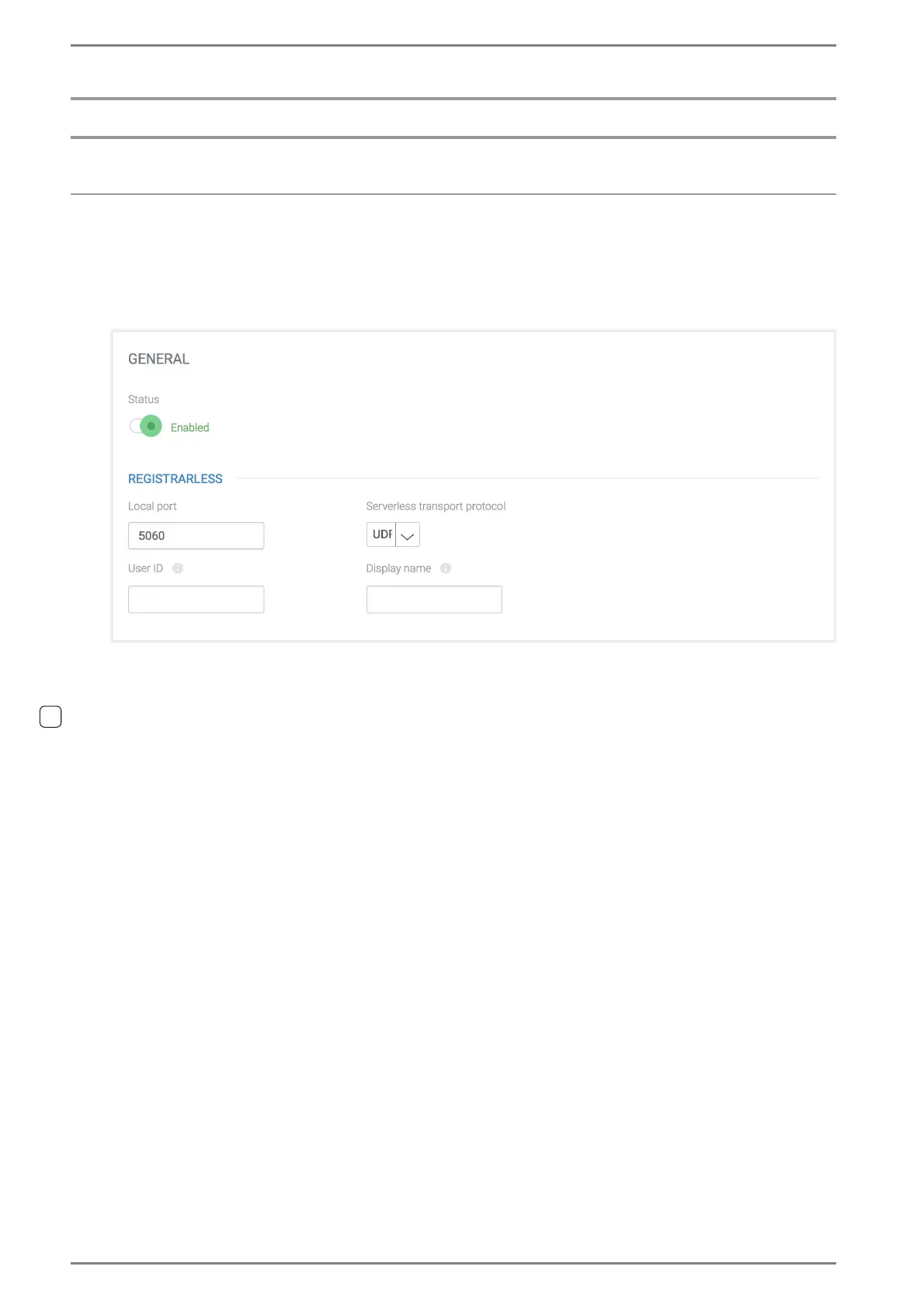The image size is (924, 1308).
Task: Tick the empty rounded checkbox below the panel
Action: coord(50,717)
